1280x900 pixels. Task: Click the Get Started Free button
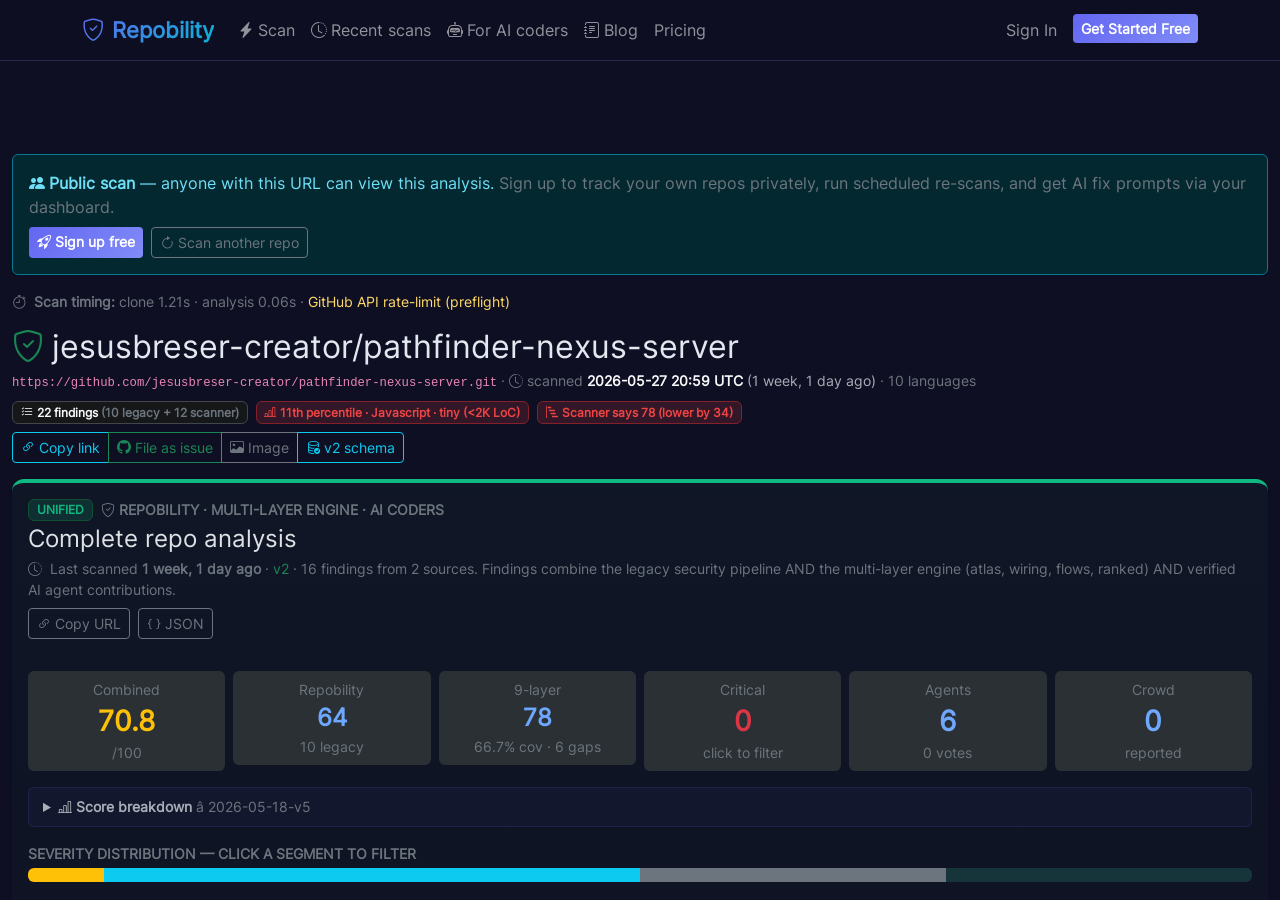pyautogui.click(x=1135, y=29)
